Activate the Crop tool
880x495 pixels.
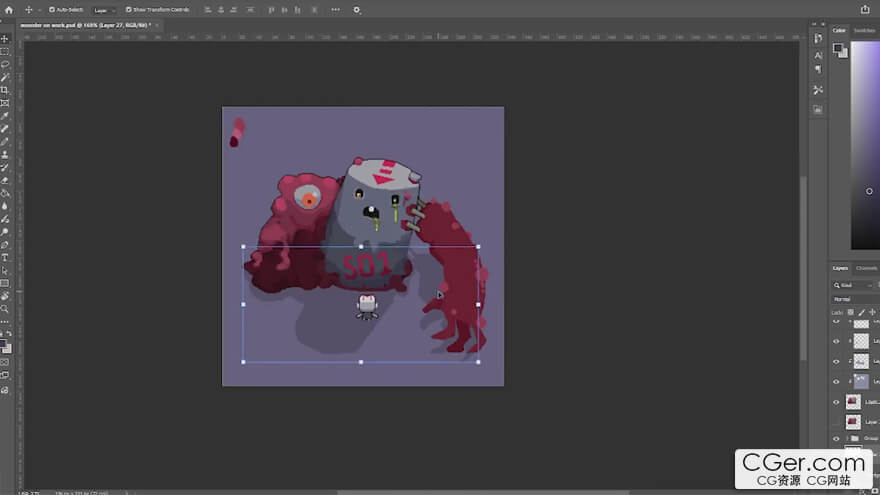pos(5,90)
